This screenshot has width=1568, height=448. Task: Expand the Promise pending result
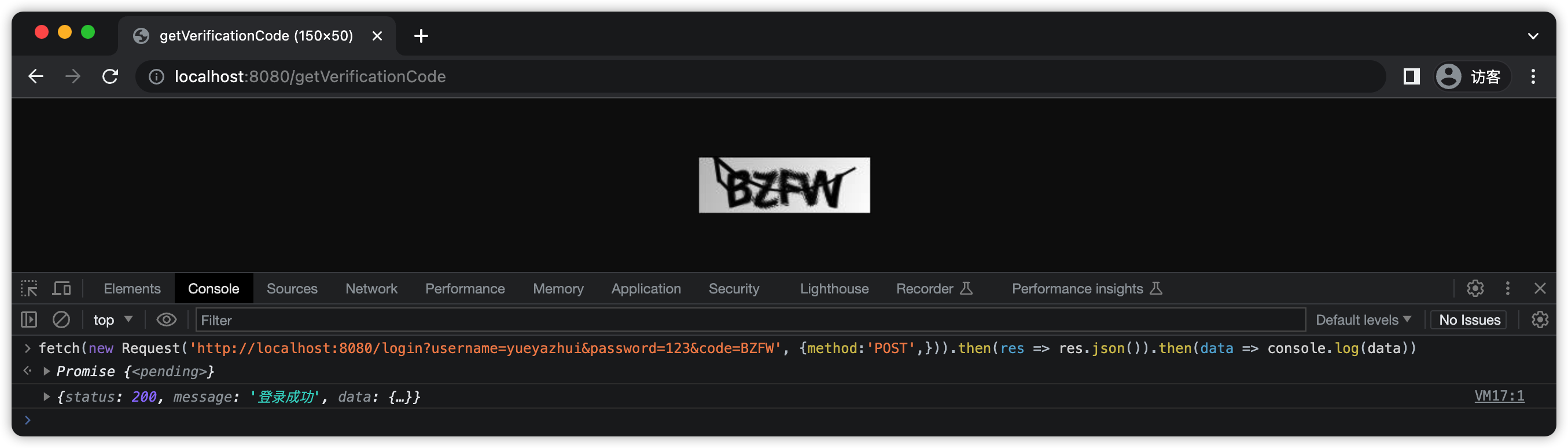tap(46, 371)
